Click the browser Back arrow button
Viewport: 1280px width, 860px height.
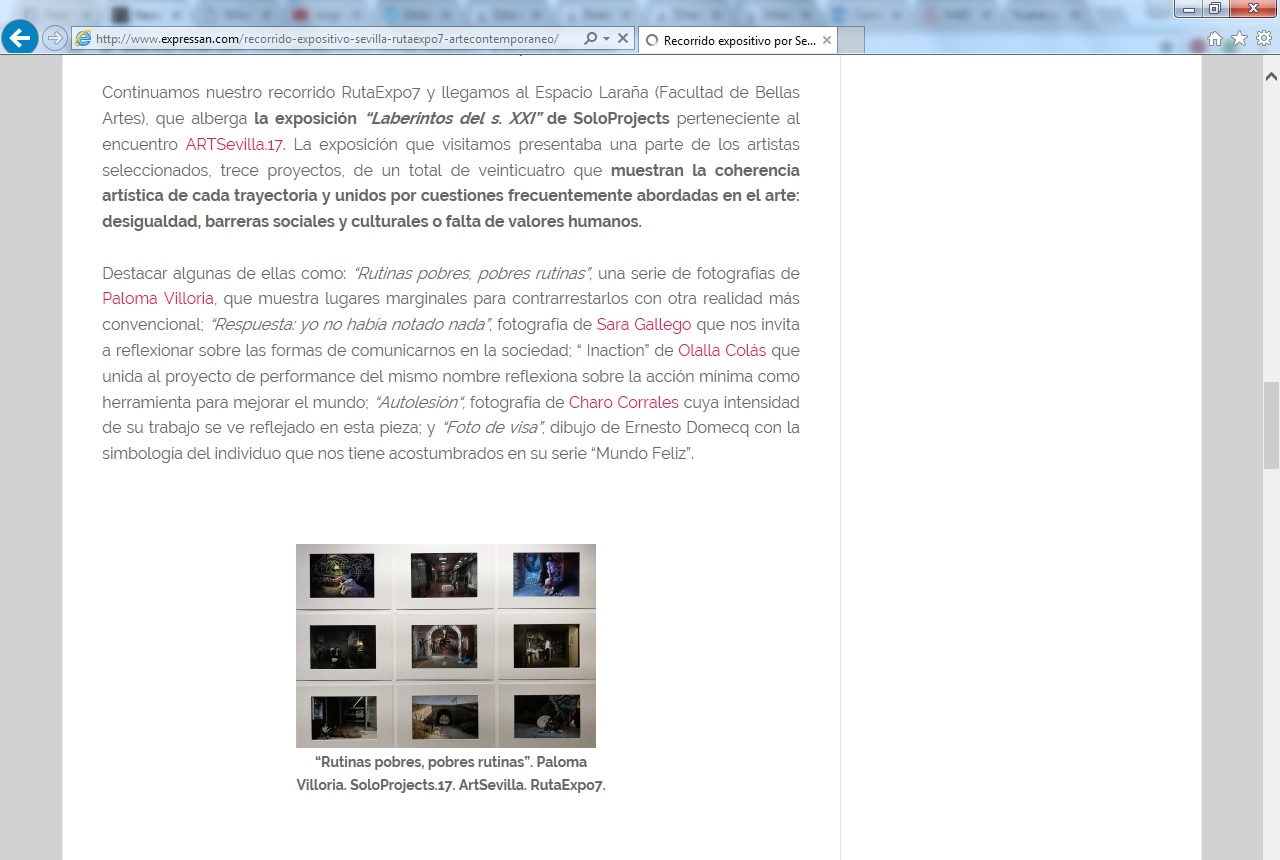(x=19, y=38)
